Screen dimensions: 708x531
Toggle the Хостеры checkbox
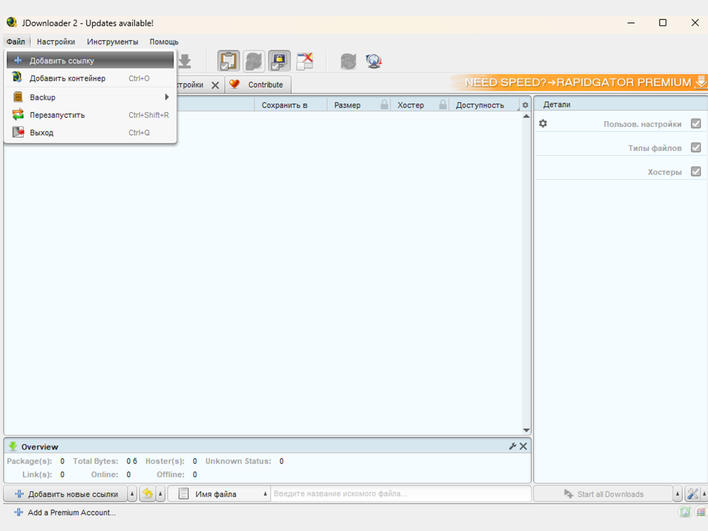(696, 171)
